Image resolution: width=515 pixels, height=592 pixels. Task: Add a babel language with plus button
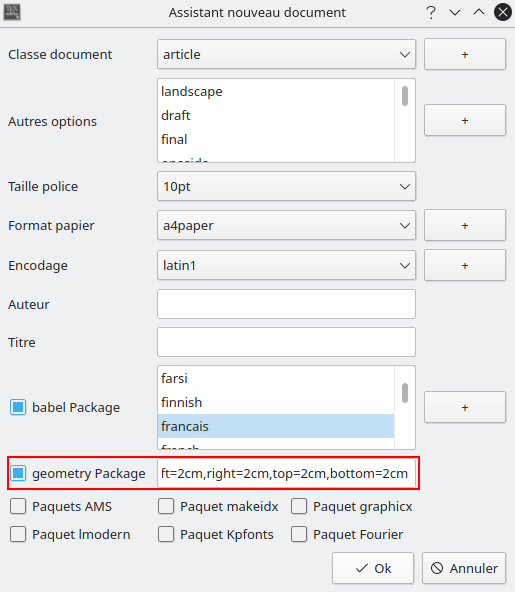point(465,407)
